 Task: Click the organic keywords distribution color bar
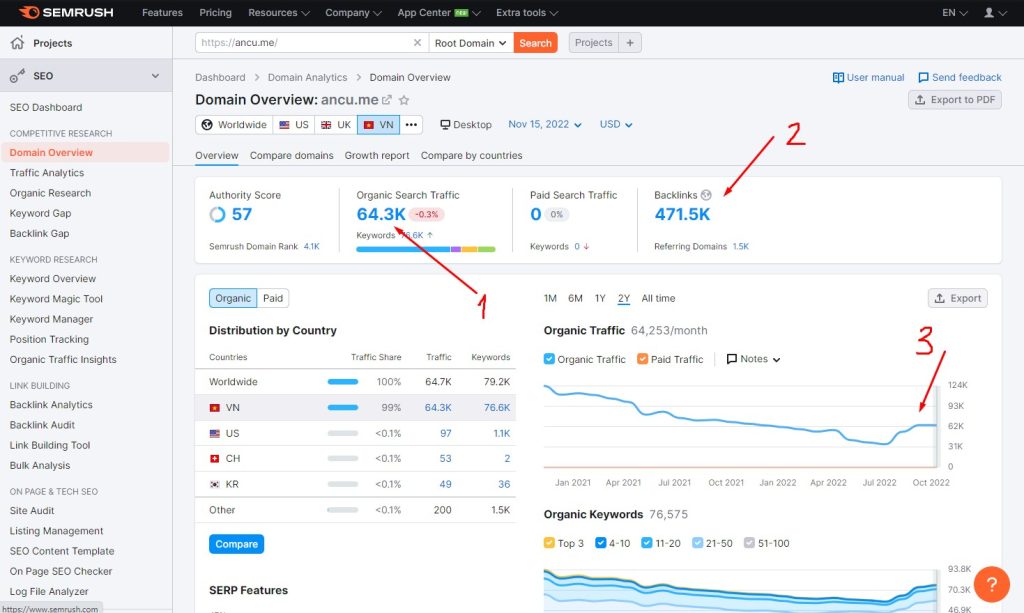(426, 249)
